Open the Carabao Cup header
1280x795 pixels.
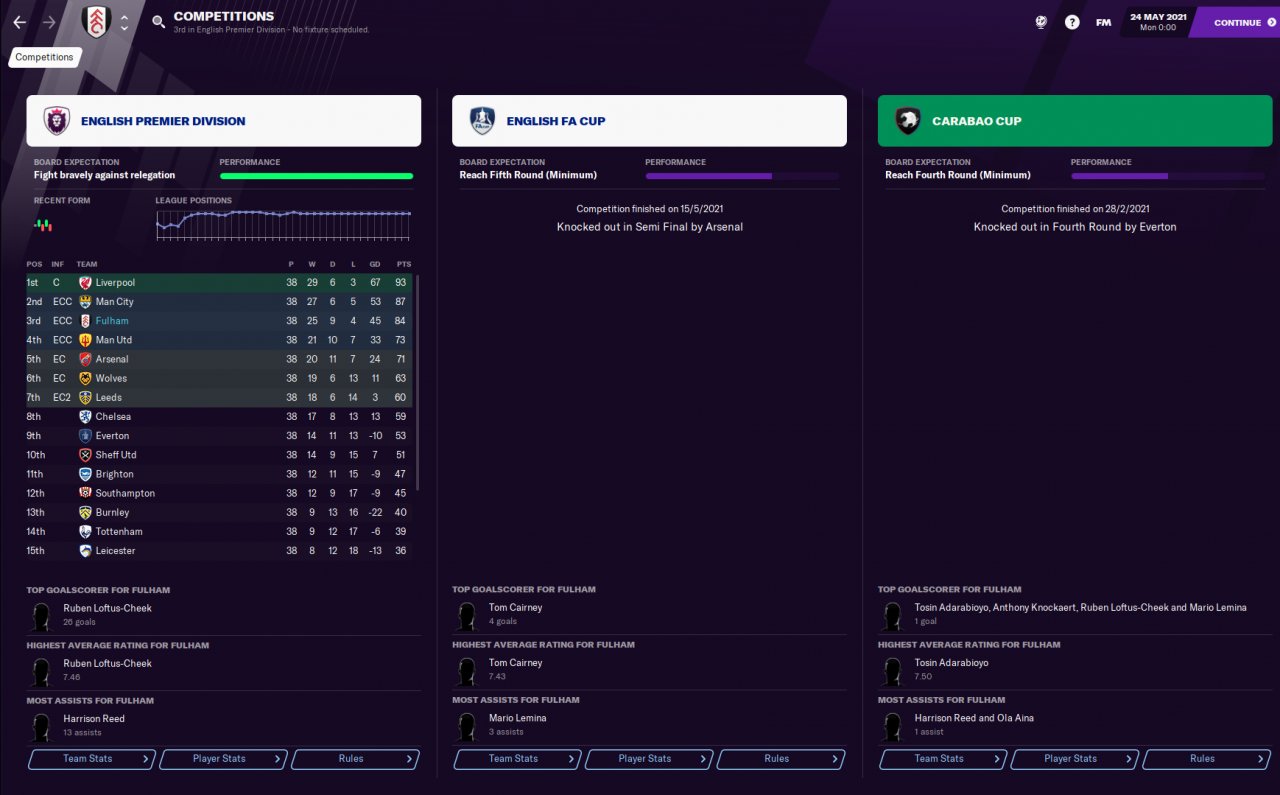click(x=1075, y=121)
